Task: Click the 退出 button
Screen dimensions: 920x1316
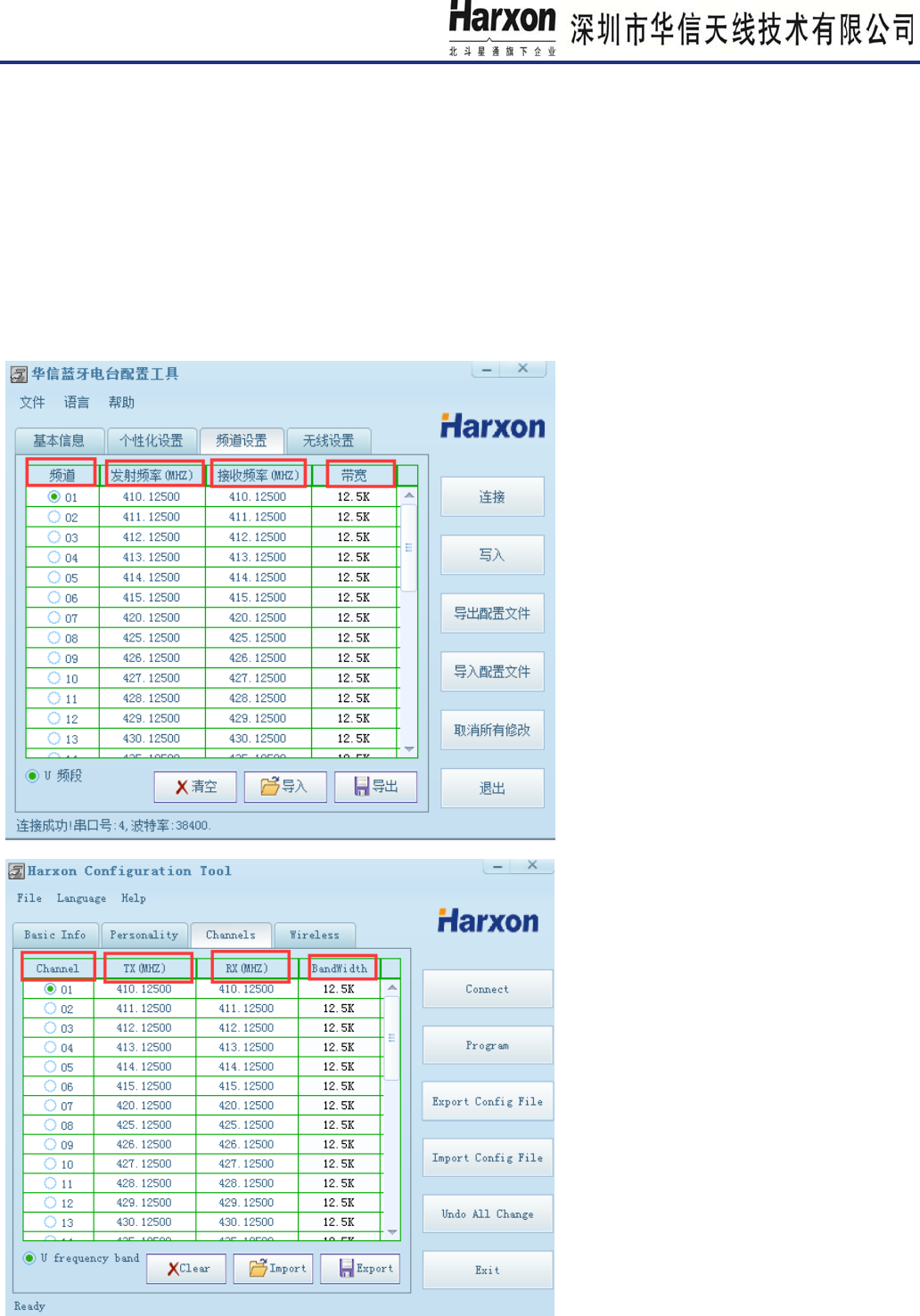Action: 492,788
